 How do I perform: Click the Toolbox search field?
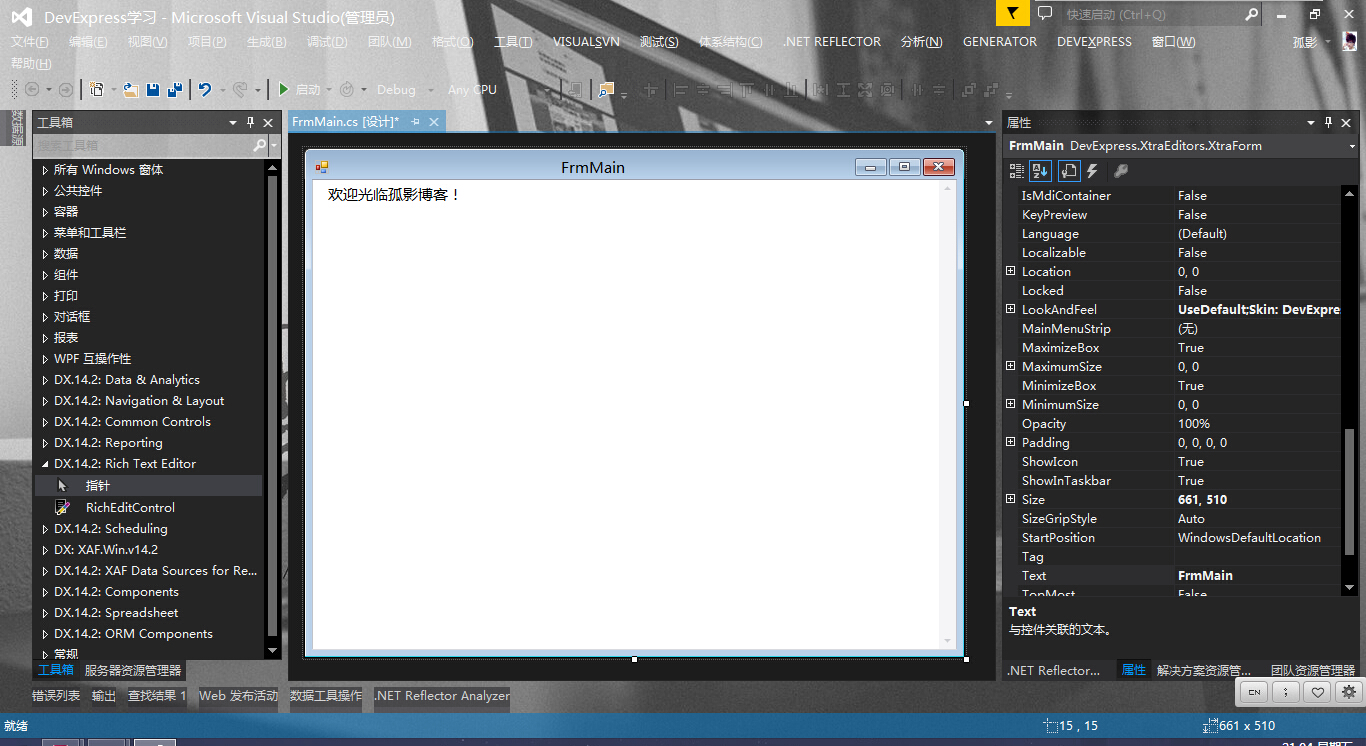[142, 145]
